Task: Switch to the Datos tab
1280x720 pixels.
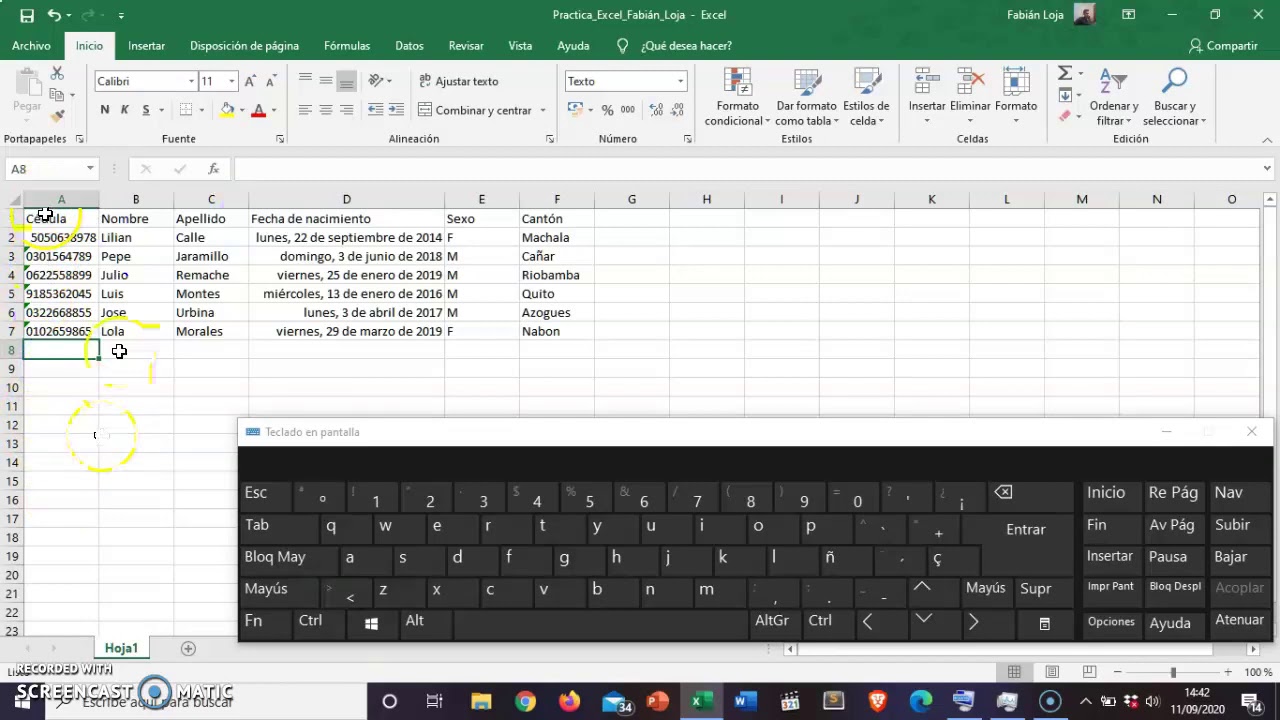Action: point(409,46)
